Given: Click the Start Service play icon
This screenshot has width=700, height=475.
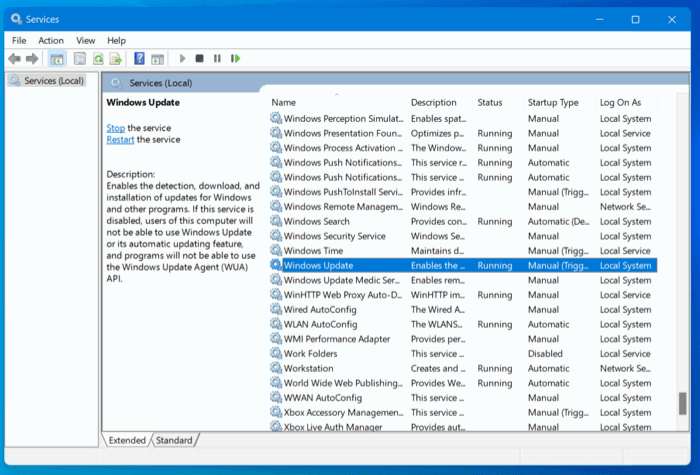Looking at the screenshot, I should [x=182, y=58].
